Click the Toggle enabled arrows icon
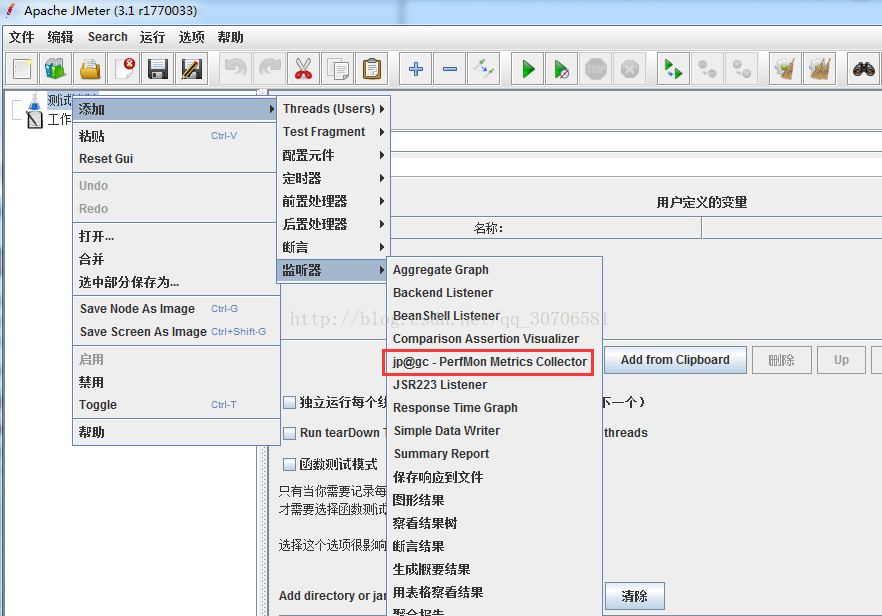882x616 pixels. pos(483,69)
